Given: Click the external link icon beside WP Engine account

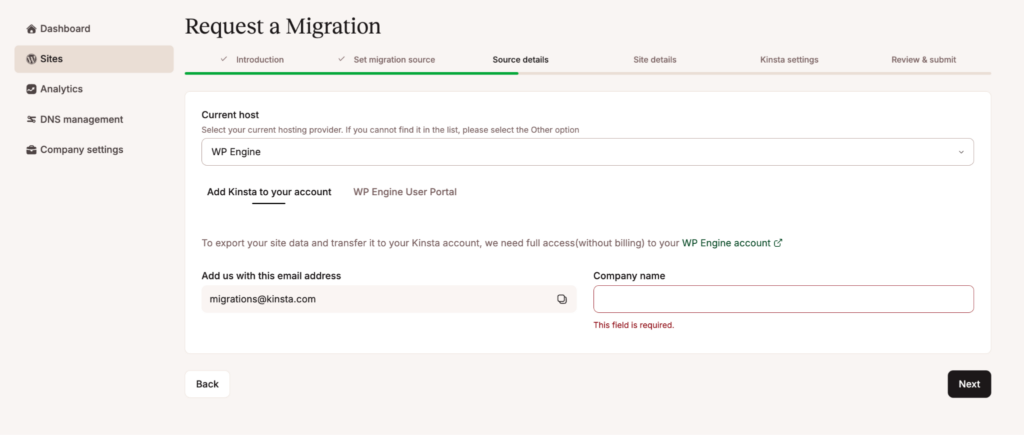Looking at the screenshot, I should [x=778, y=243].
